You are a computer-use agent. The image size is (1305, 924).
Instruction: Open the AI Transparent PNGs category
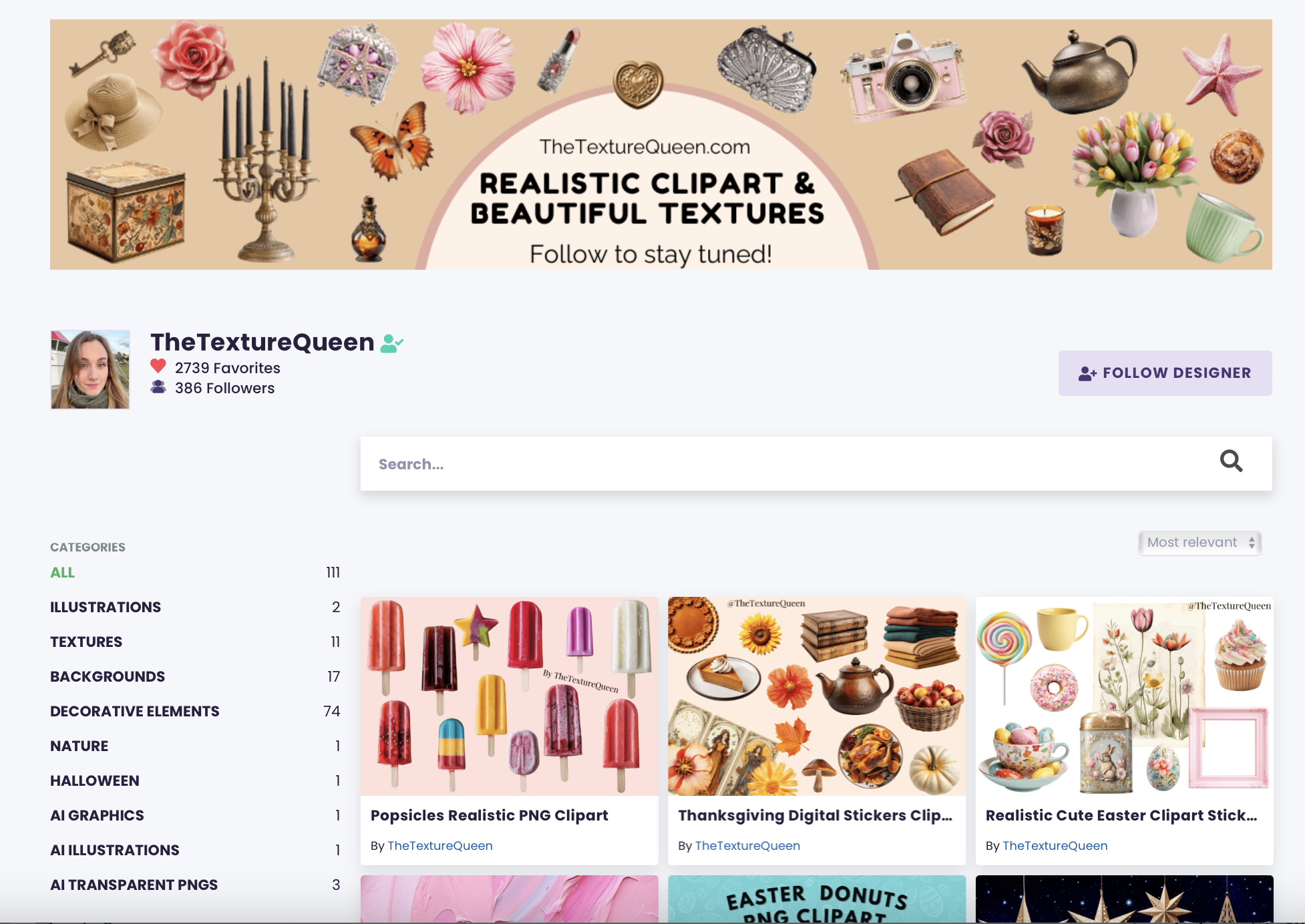click(x=134, y=885)
